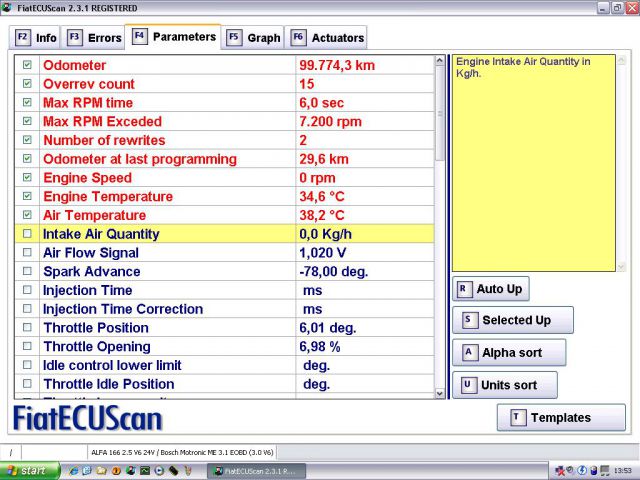640x480 pixels.
Task: Check the Intake Air Quantity checkbox
Action: tap(27, 233)
